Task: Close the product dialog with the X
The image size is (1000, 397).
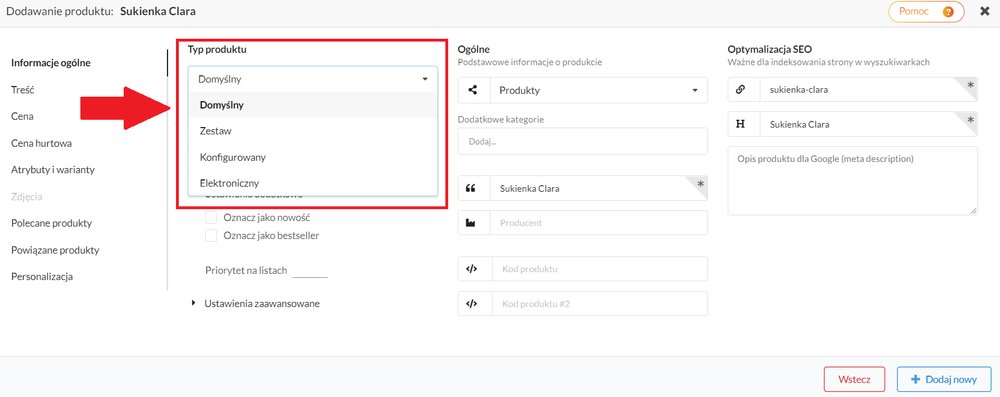Action: pos(985,11)
